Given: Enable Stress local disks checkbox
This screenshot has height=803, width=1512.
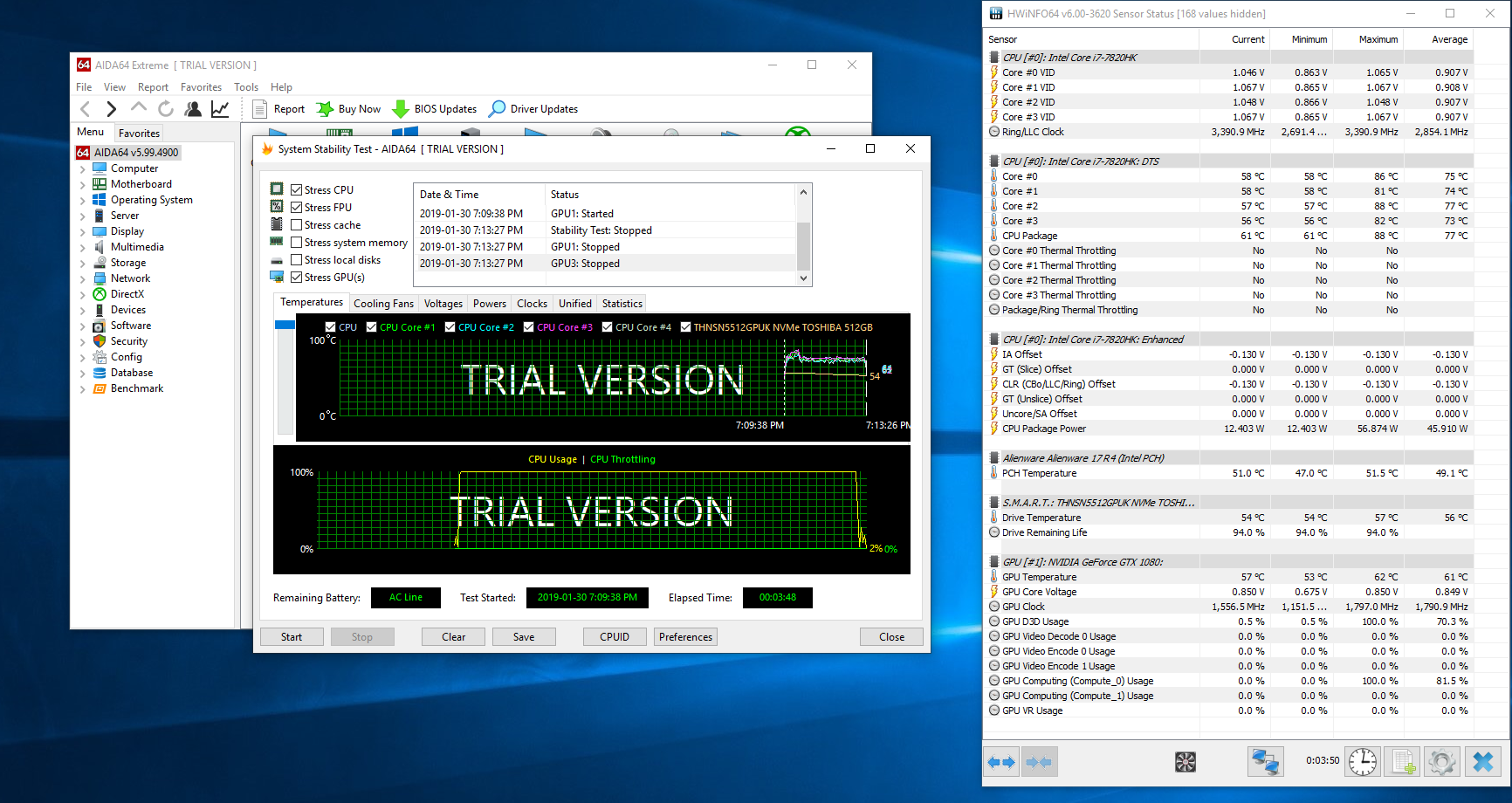Looking at the screenshot, I should tap(297, 260).
